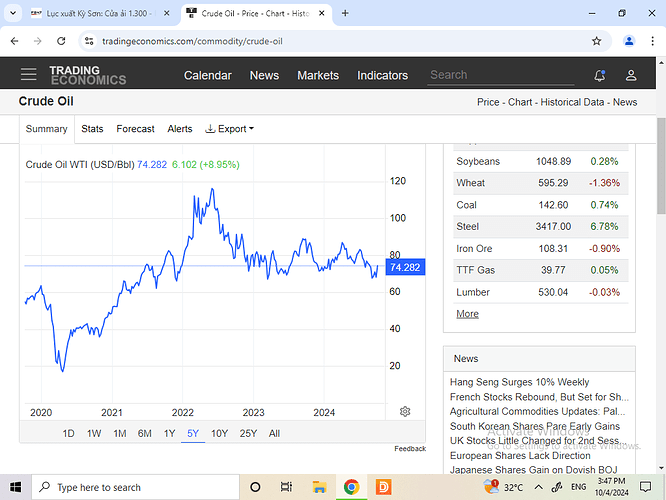Show hidden system tray icons
Screen dimensions: 666x500
(x=538, y=487)
